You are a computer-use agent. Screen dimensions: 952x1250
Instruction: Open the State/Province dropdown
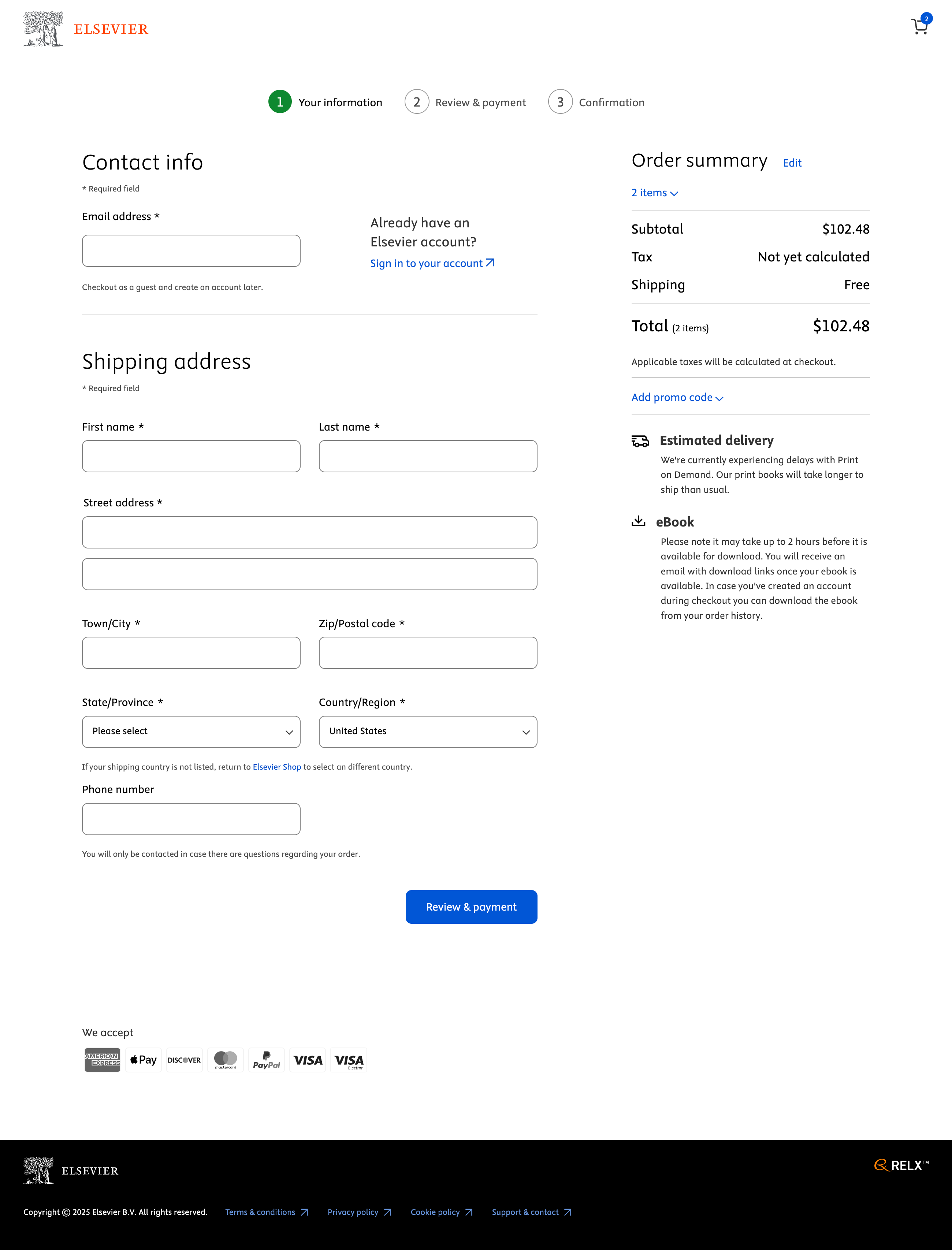coord(191,732)
